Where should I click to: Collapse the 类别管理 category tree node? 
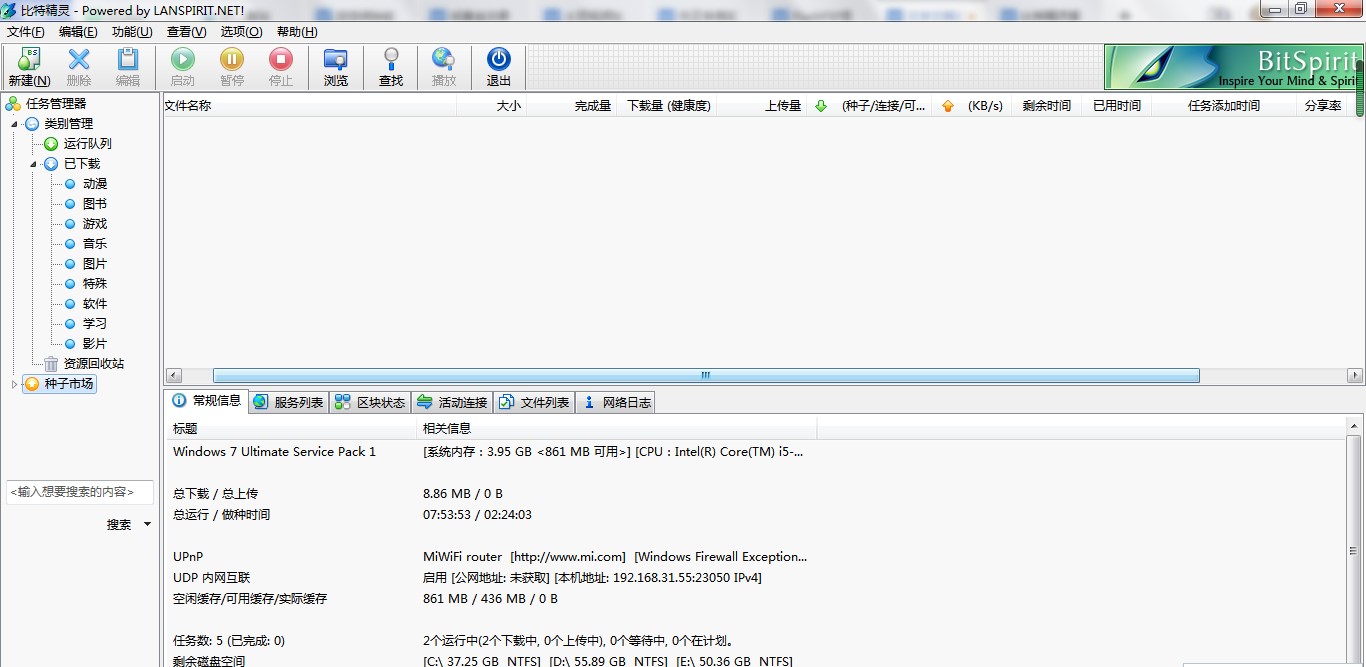click(15, 124)
